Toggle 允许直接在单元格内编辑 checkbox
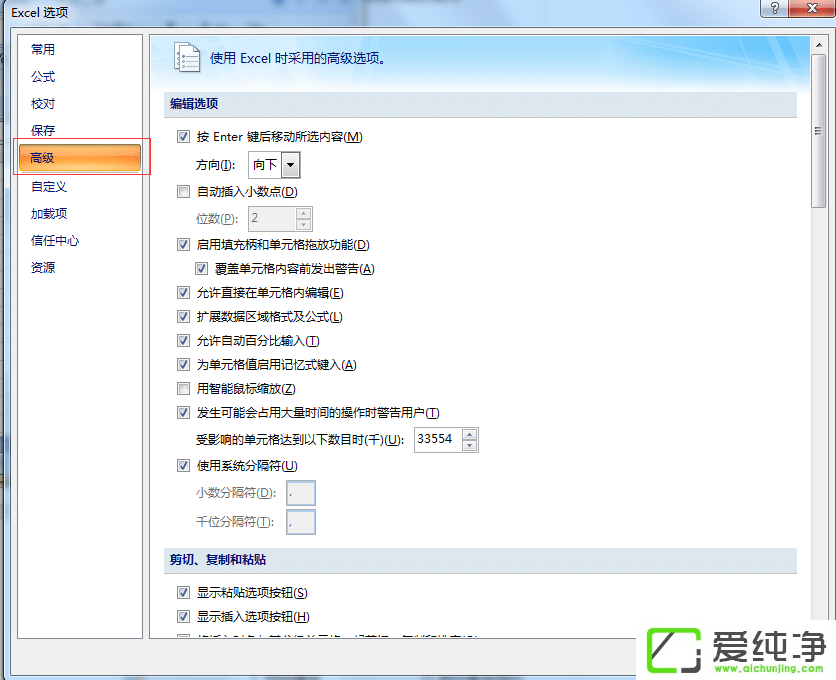This screenshot has height=680, width=836. (x=183, y=293)
